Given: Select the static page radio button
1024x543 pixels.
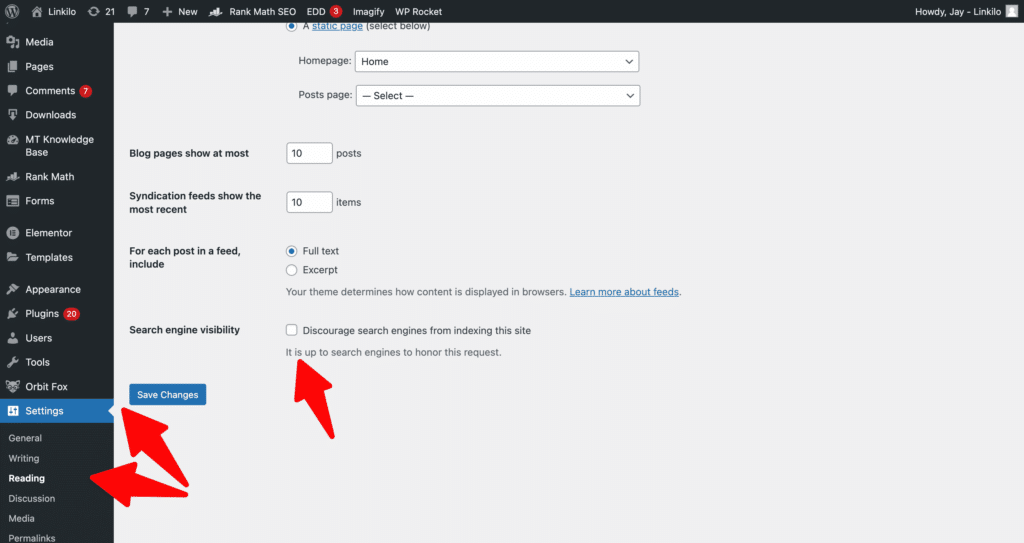Looking at the screenshot, I should coord(291,26).
